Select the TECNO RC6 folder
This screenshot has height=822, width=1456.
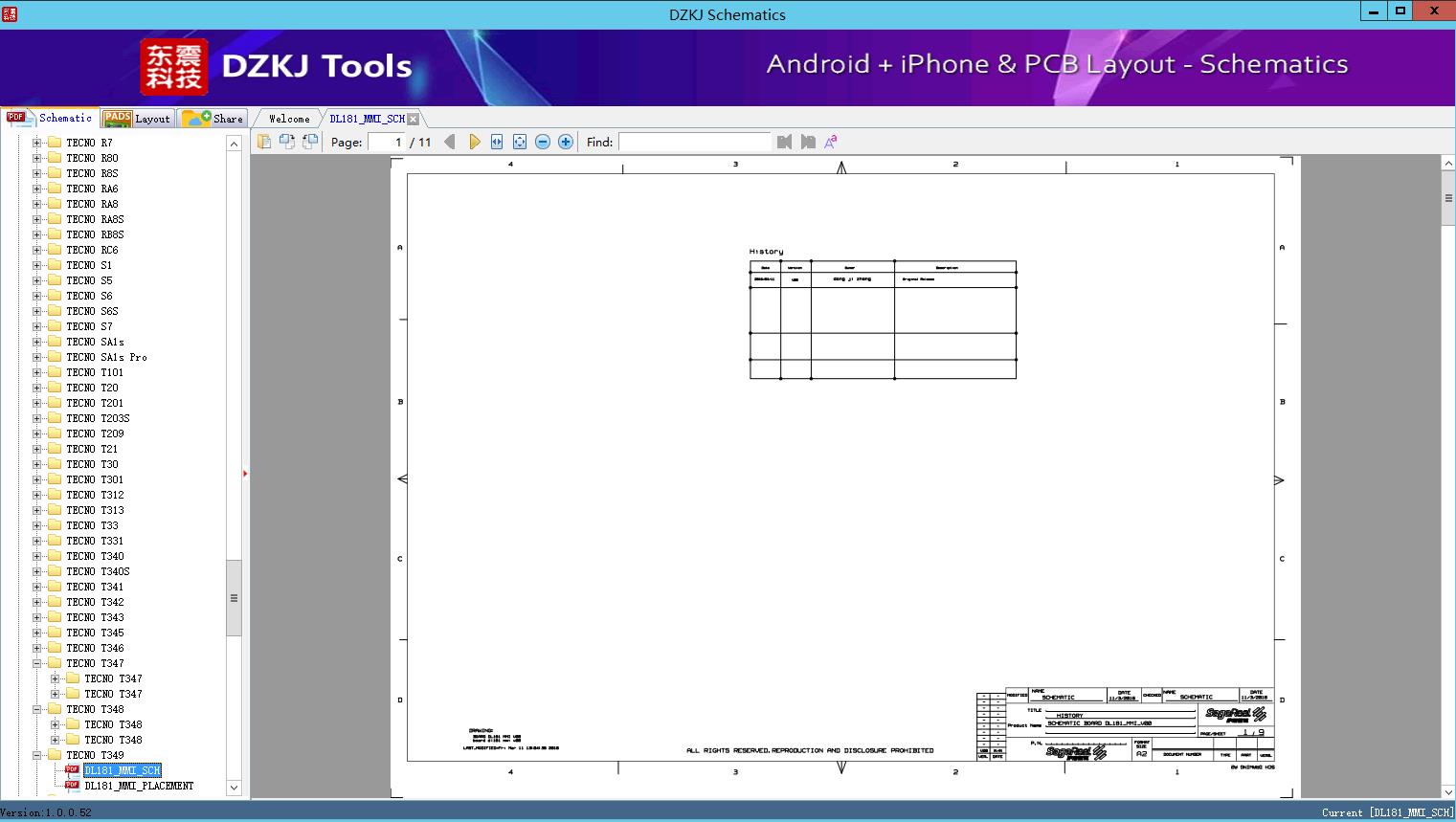[x=92, y=250]
